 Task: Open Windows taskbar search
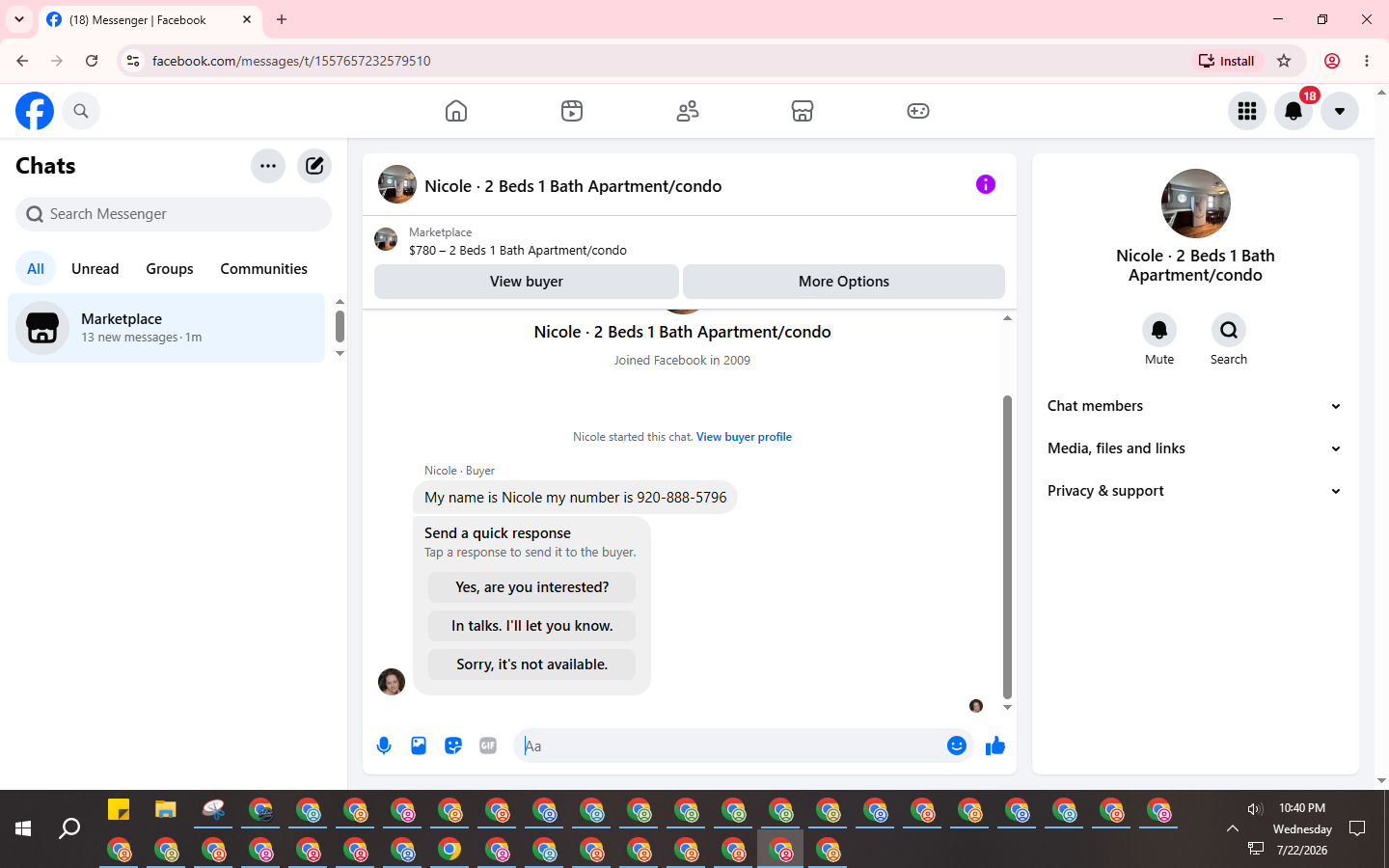[x=69, y=828]
